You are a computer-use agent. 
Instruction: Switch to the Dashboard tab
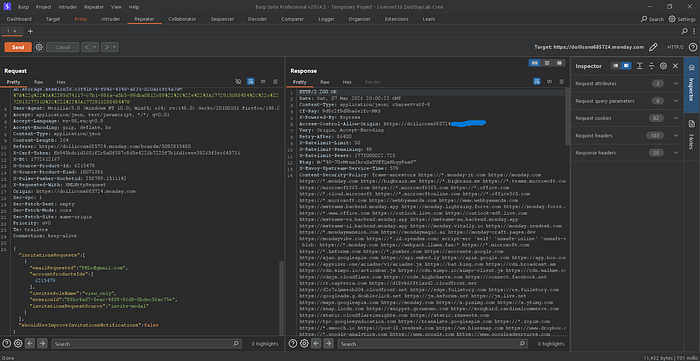click(19, 19)
